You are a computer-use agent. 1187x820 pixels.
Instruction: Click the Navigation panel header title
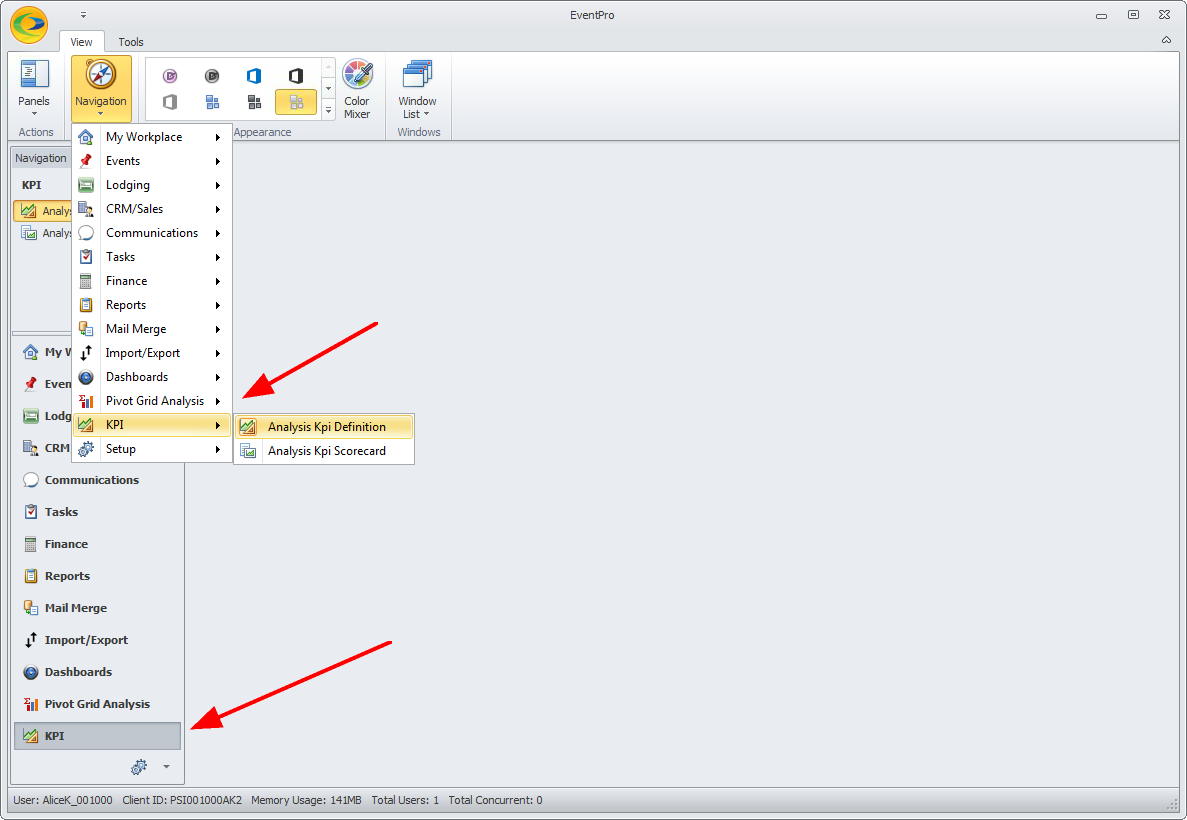pos(41,158)
